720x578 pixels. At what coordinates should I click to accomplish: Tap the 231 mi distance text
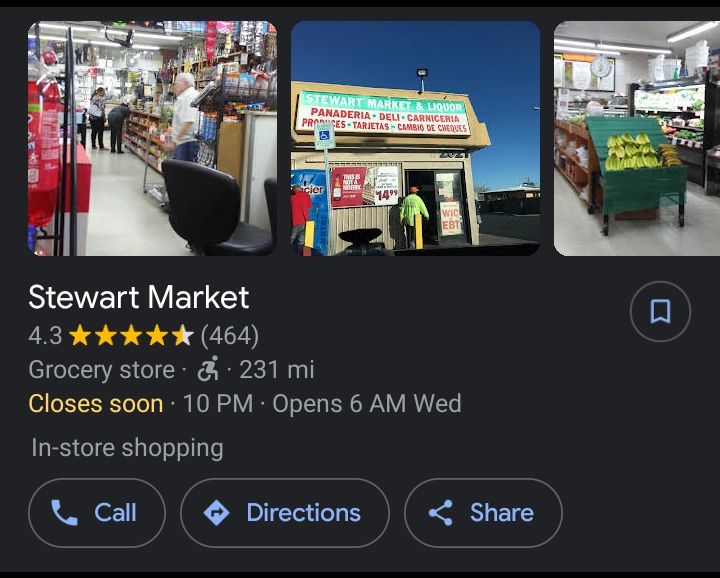tap(277, 370)
